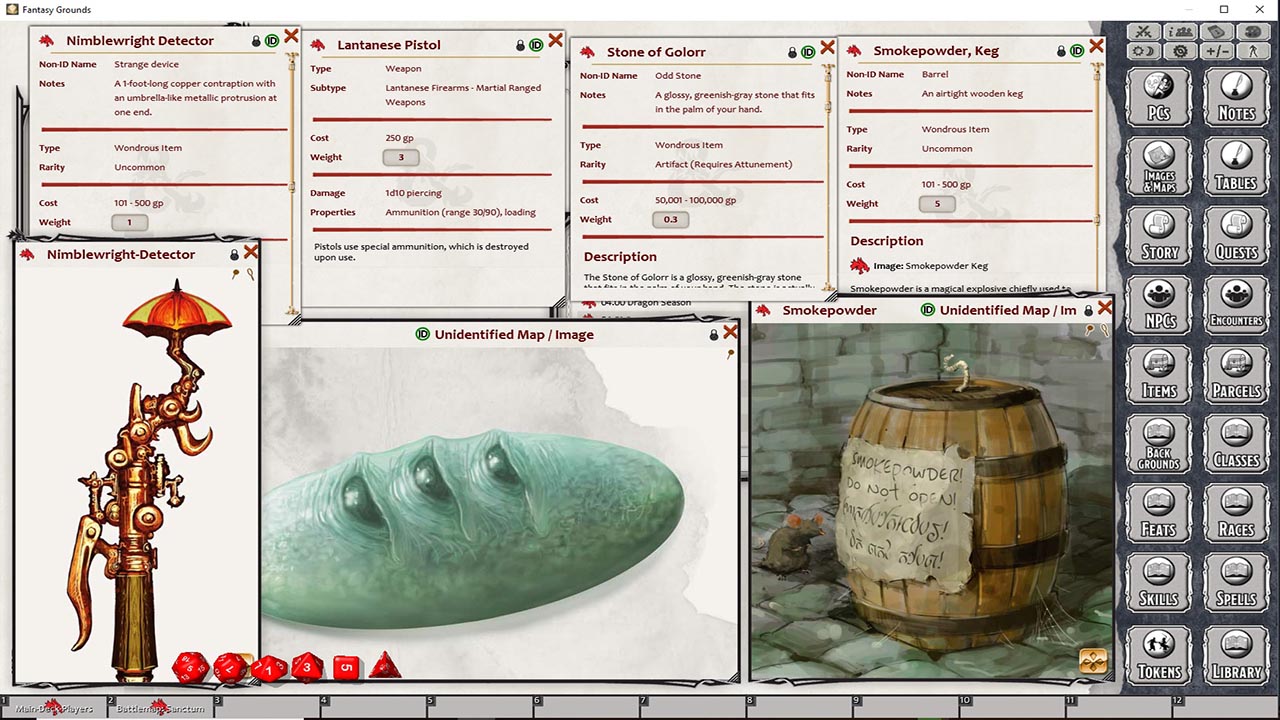The height and width of the screenshot is (720, 1280).
Task: Open the Classes sidebar panel
Action: [1236, 445]
